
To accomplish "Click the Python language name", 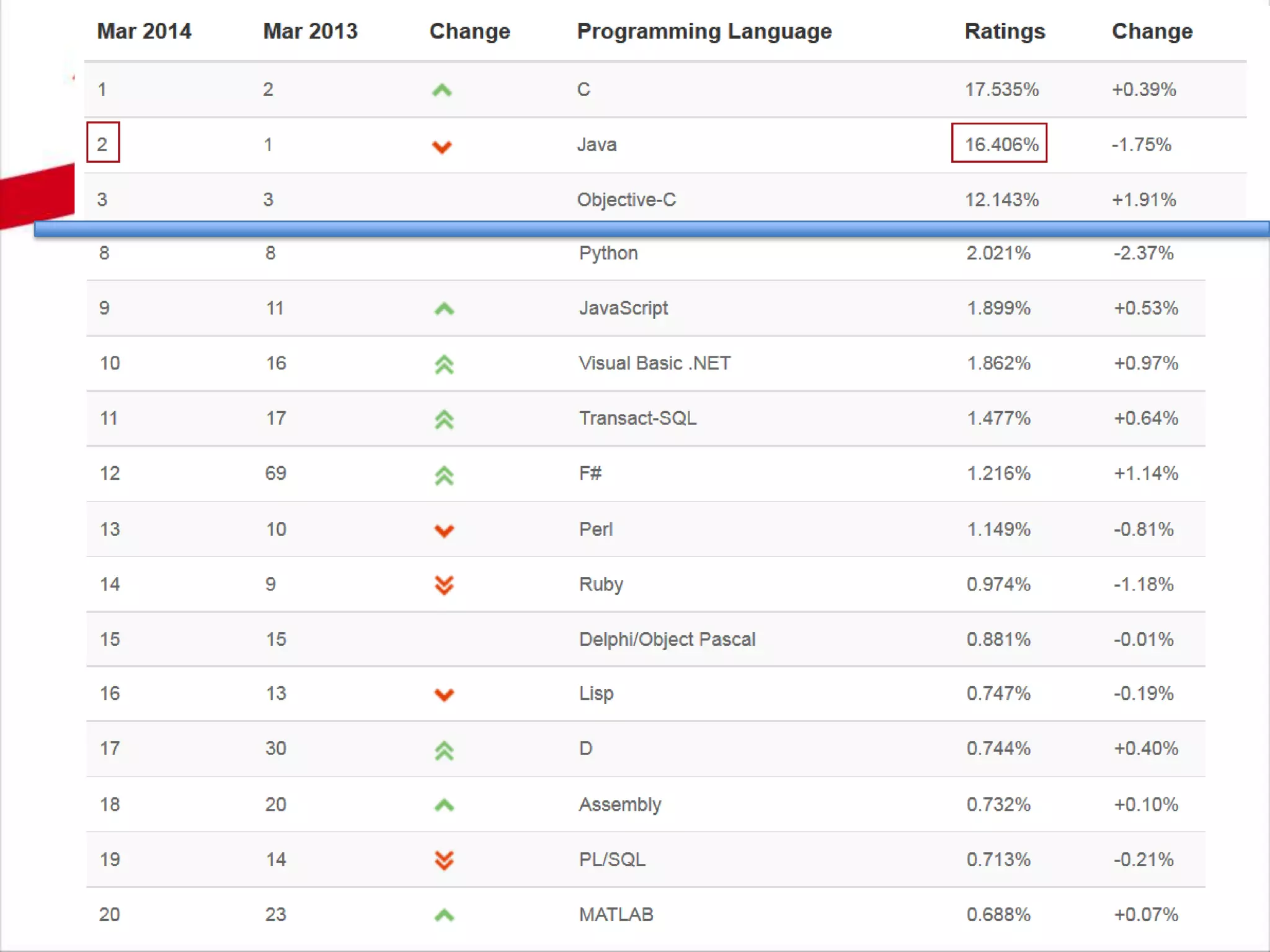I will 608,253.
